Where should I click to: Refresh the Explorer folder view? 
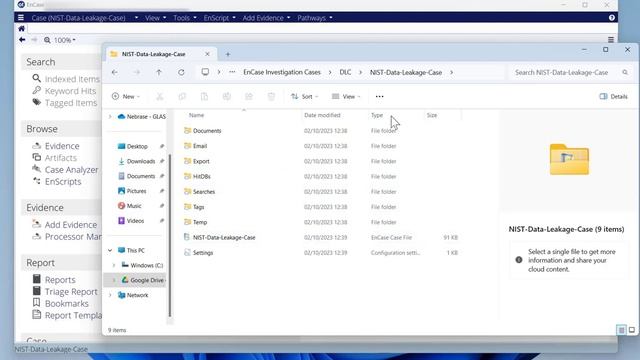(x=181, y=72)
